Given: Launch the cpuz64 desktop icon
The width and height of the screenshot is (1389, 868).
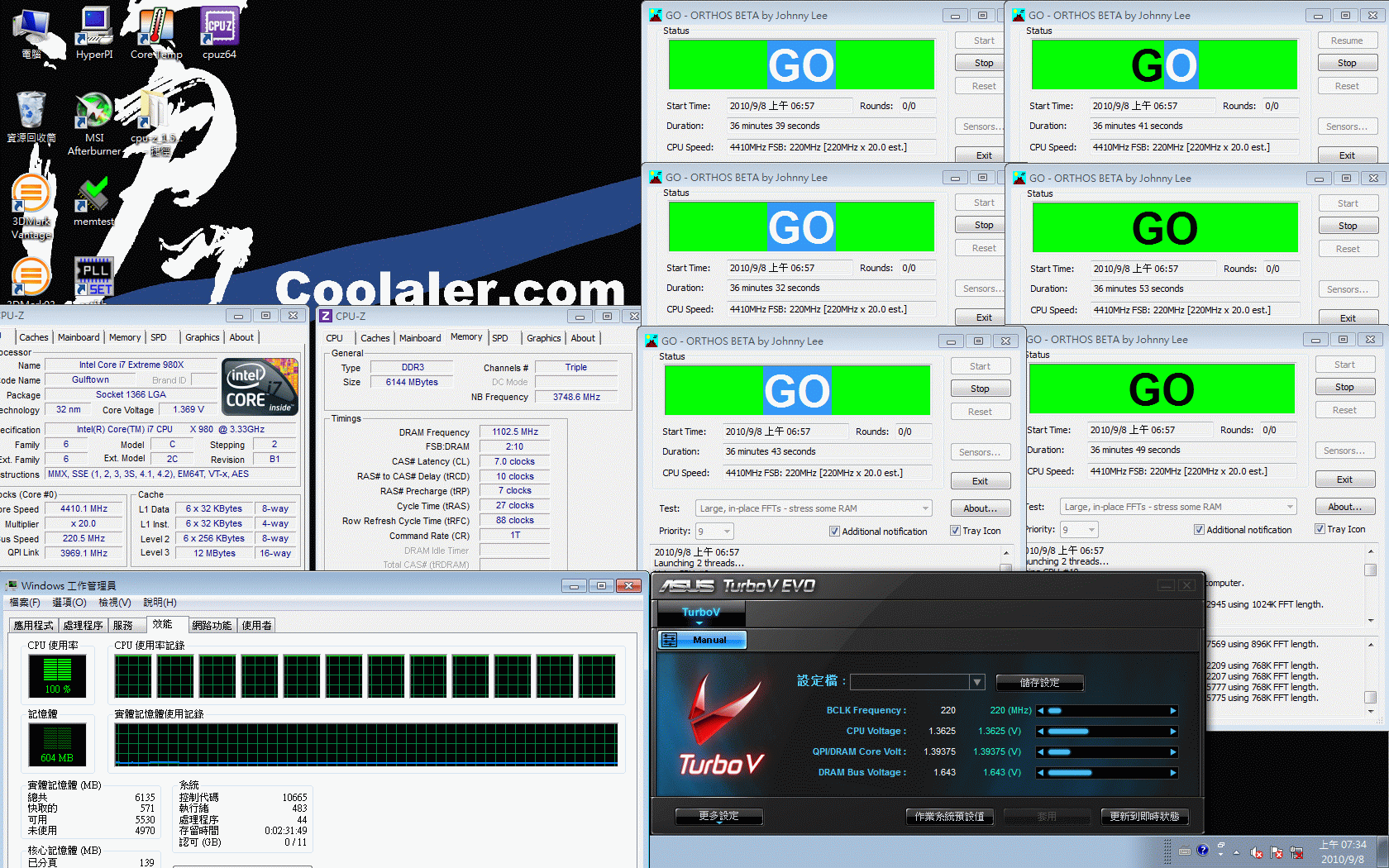Looking at the screenshot, I should coord(219,33).
